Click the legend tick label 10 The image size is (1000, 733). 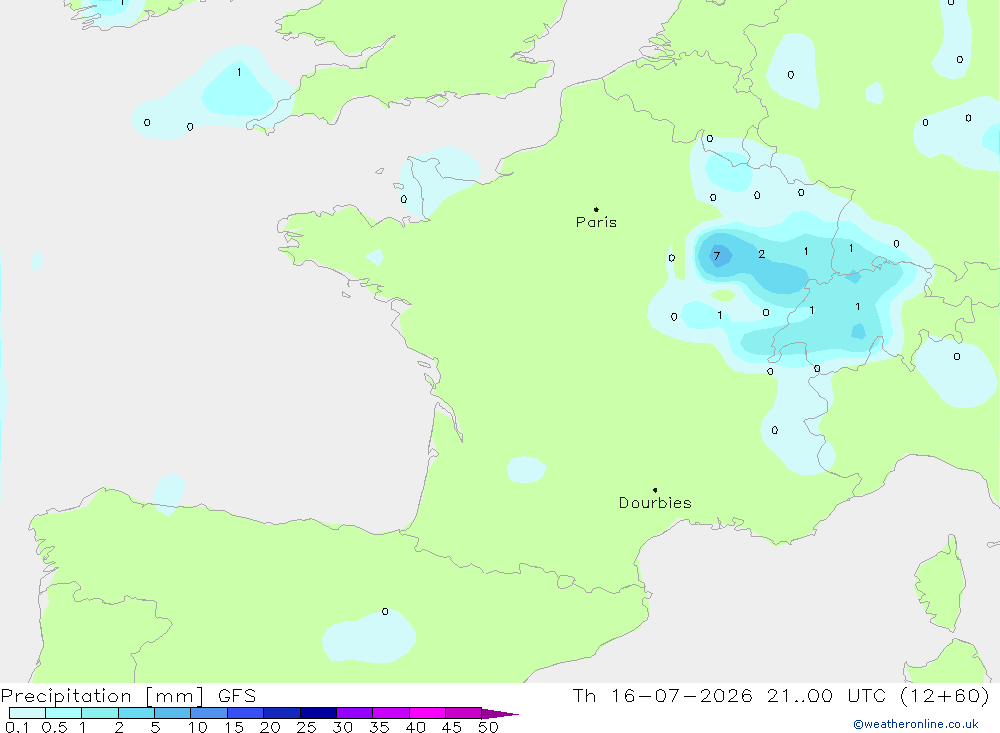(x=198, y=727)
